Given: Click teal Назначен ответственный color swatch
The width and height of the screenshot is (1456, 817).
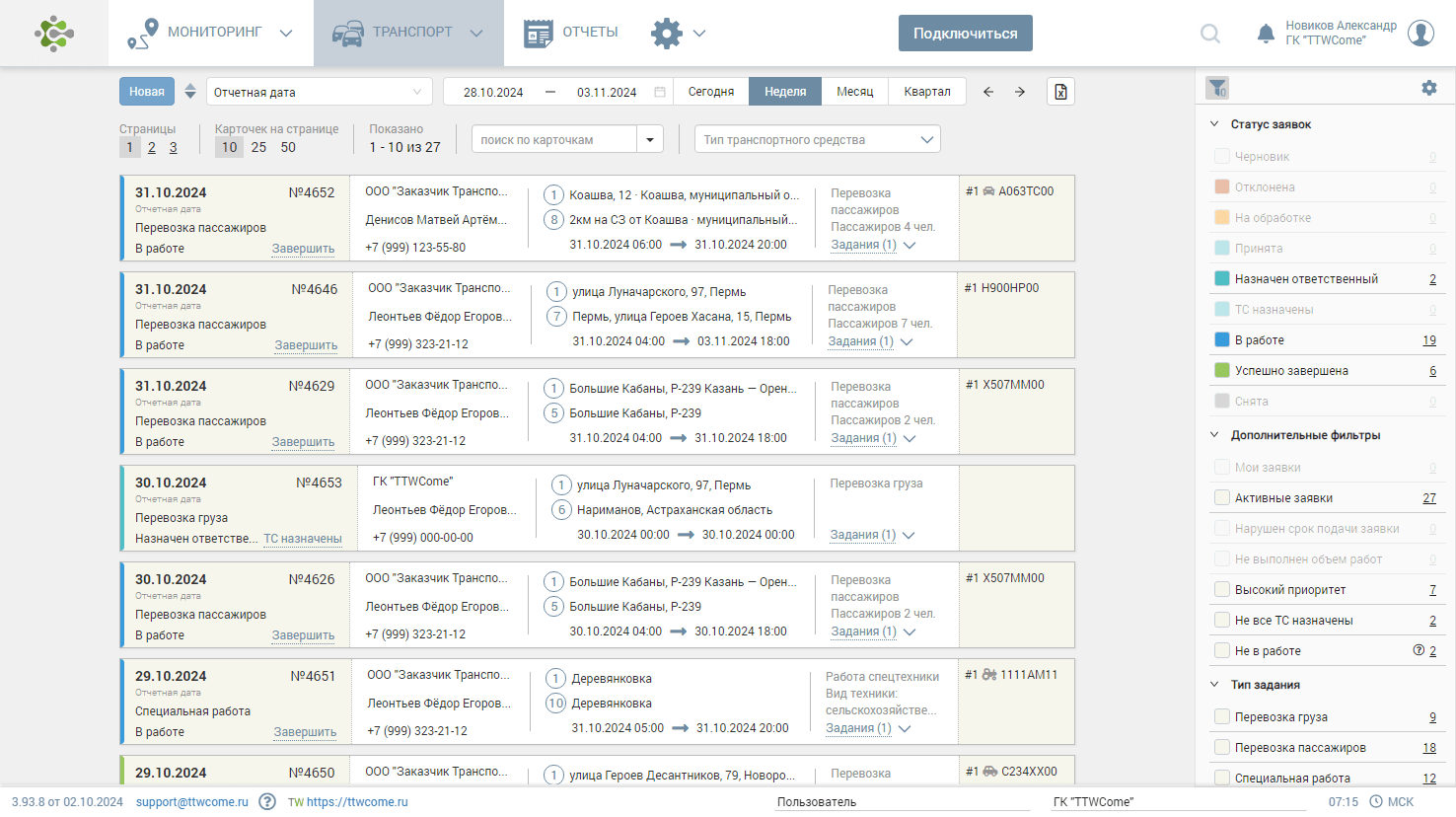Looking at the screenshot, I should [1221, 279].
